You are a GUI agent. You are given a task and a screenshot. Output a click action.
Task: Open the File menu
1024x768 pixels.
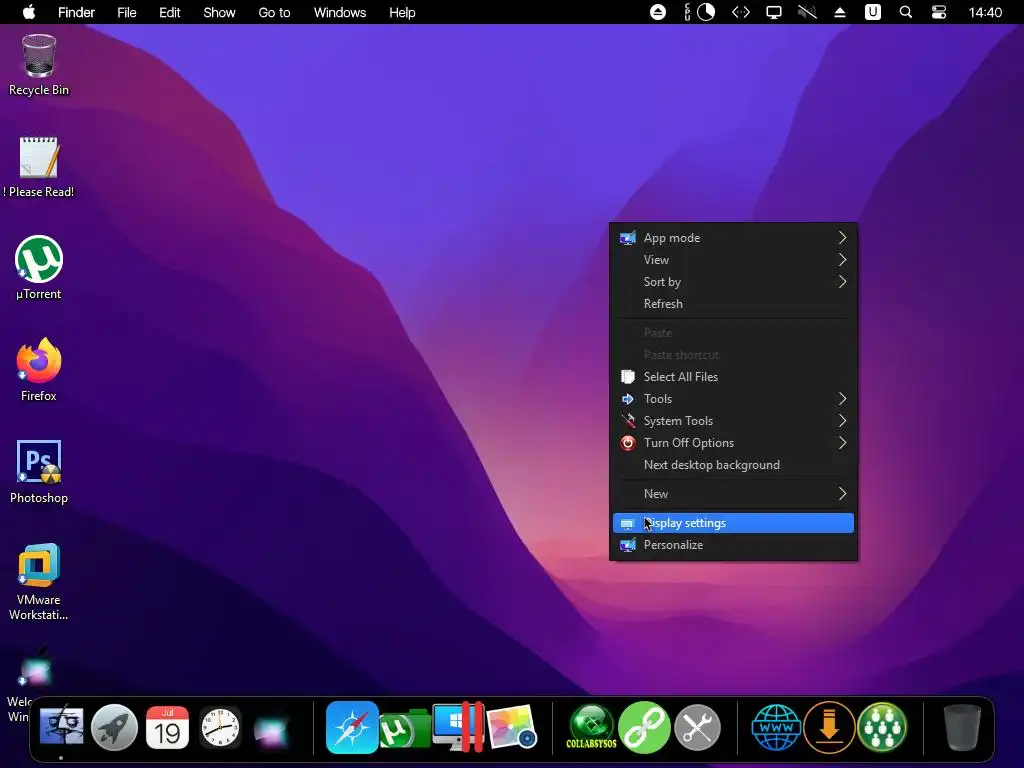[127, 12]
